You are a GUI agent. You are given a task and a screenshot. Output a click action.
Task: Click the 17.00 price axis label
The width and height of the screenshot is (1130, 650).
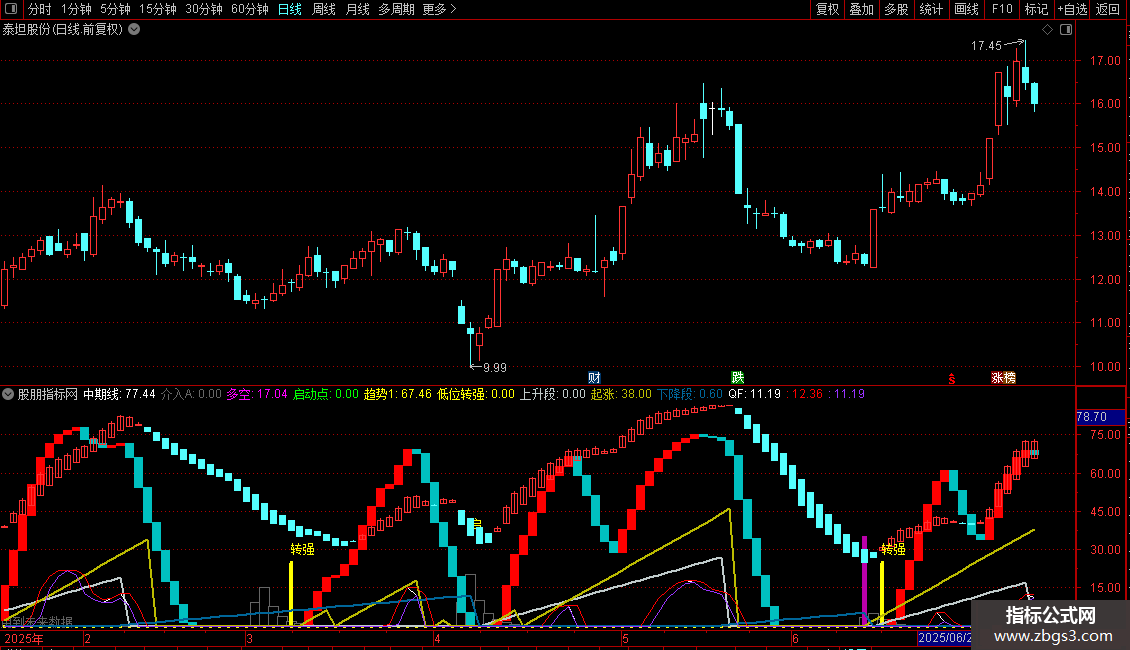tap(1105, 61)
